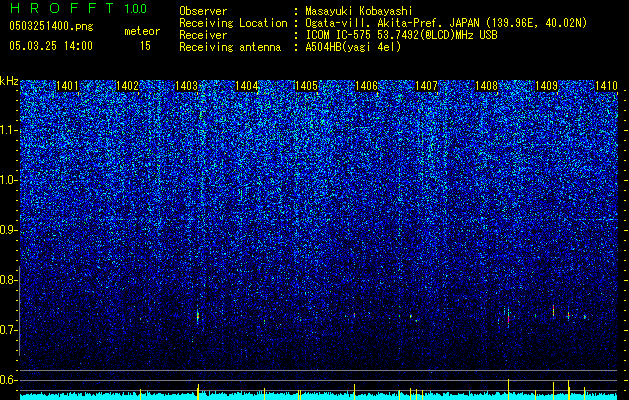629x400 pixels.
Task: Click the 1405 time marker
Action: point(307,86)
